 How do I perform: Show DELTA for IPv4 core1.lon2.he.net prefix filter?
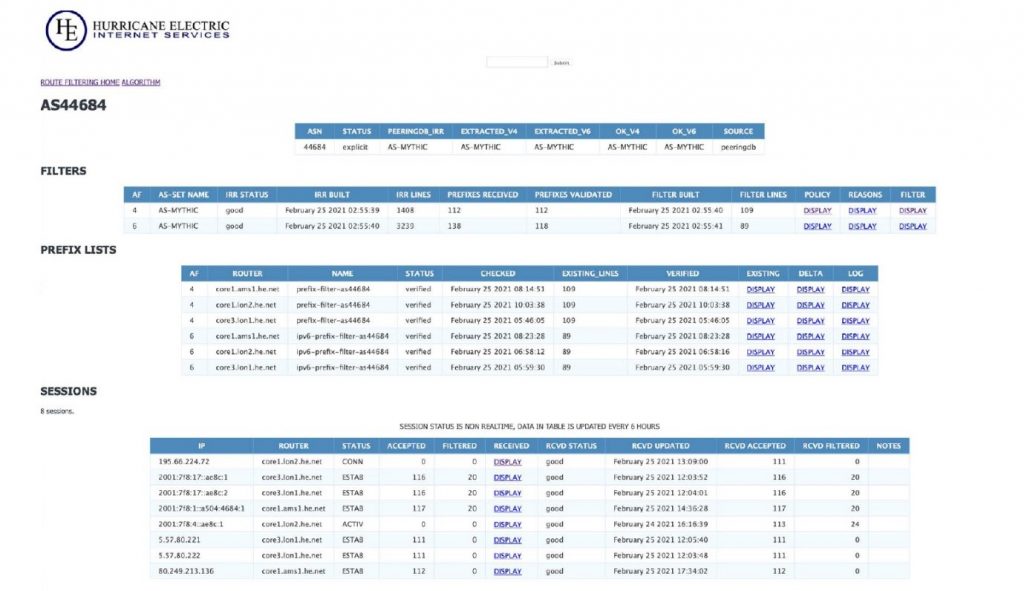(x=810, y=305)
